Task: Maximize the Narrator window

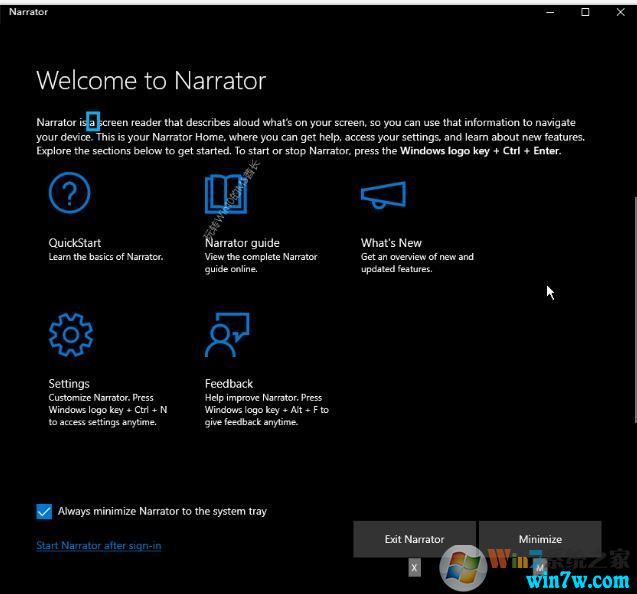Action: 585,12
